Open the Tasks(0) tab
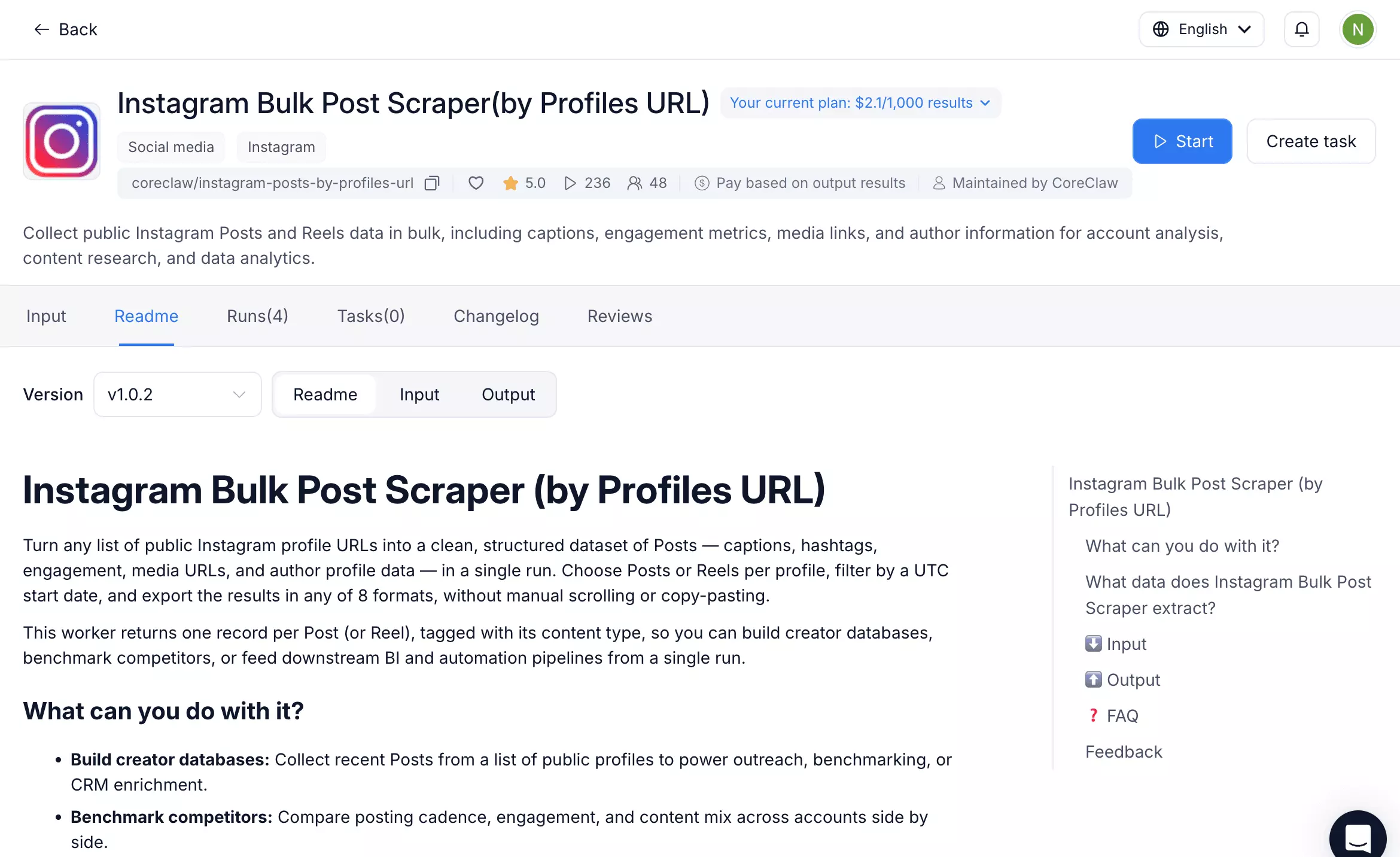This screenshot has height=857, width=1400. [371, 316]
